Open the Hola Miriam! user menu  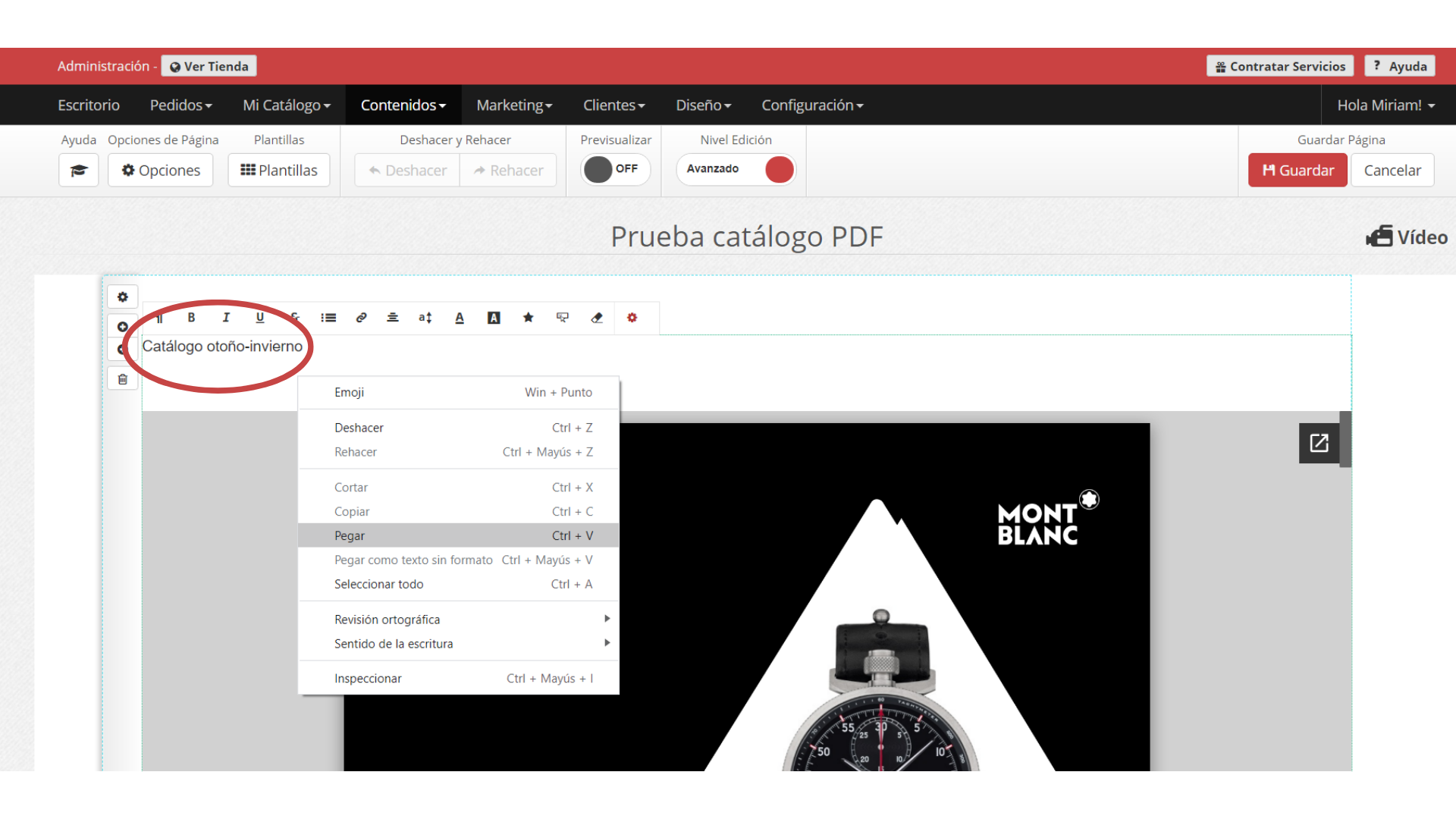[x=1386, y=105]
